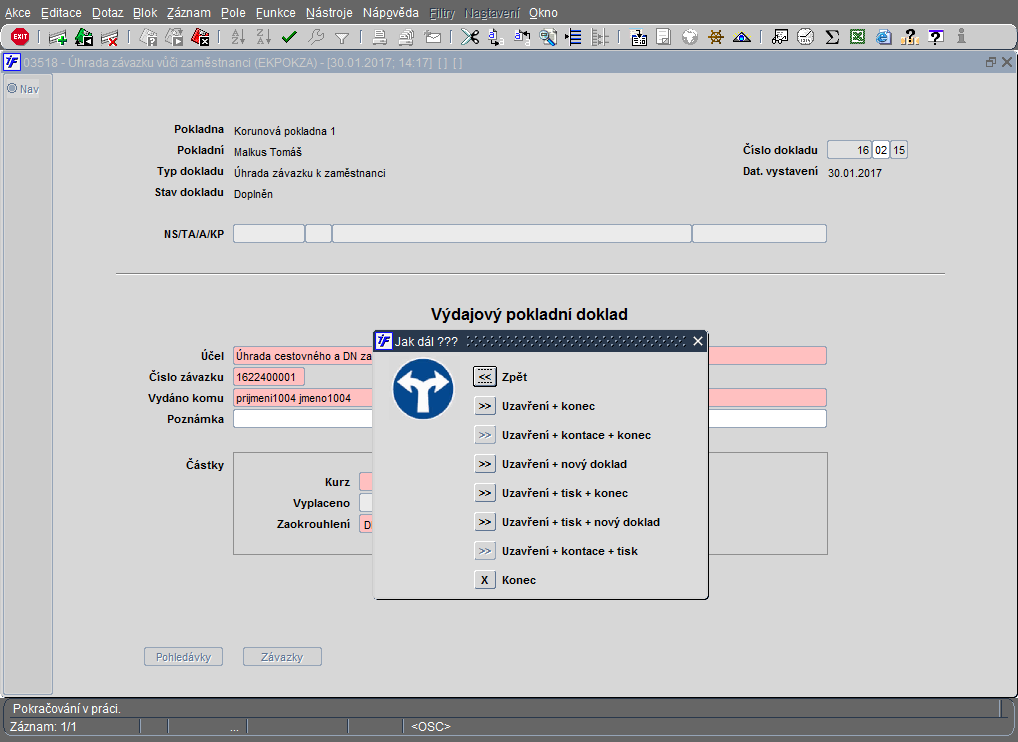1018x742 pixels.
Task: Click the sort descending Z-A icon
Action: click(x=264, y=38)
